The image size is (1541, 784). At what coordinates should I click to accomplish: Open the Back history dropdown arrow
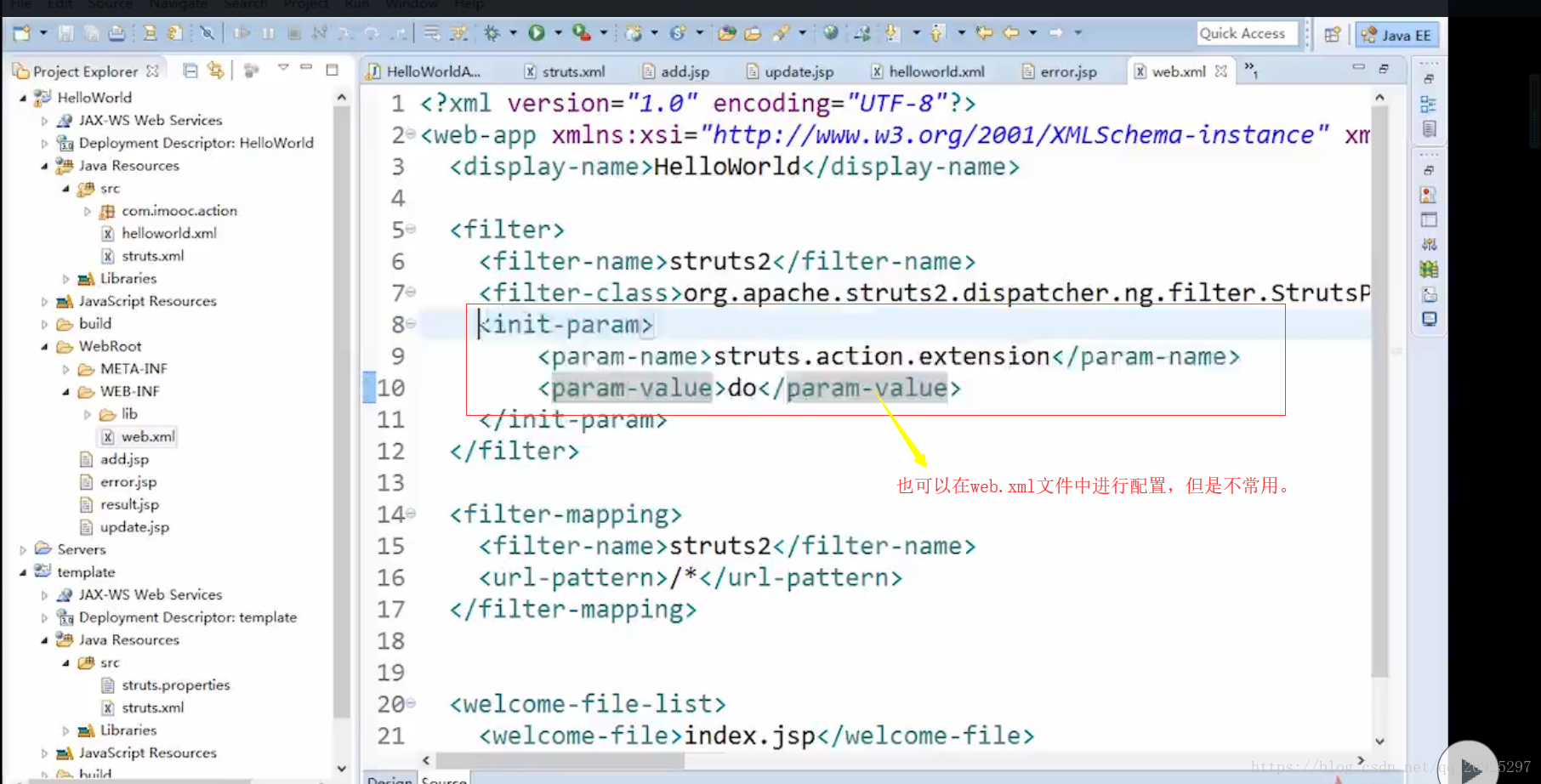(1032, 33)
